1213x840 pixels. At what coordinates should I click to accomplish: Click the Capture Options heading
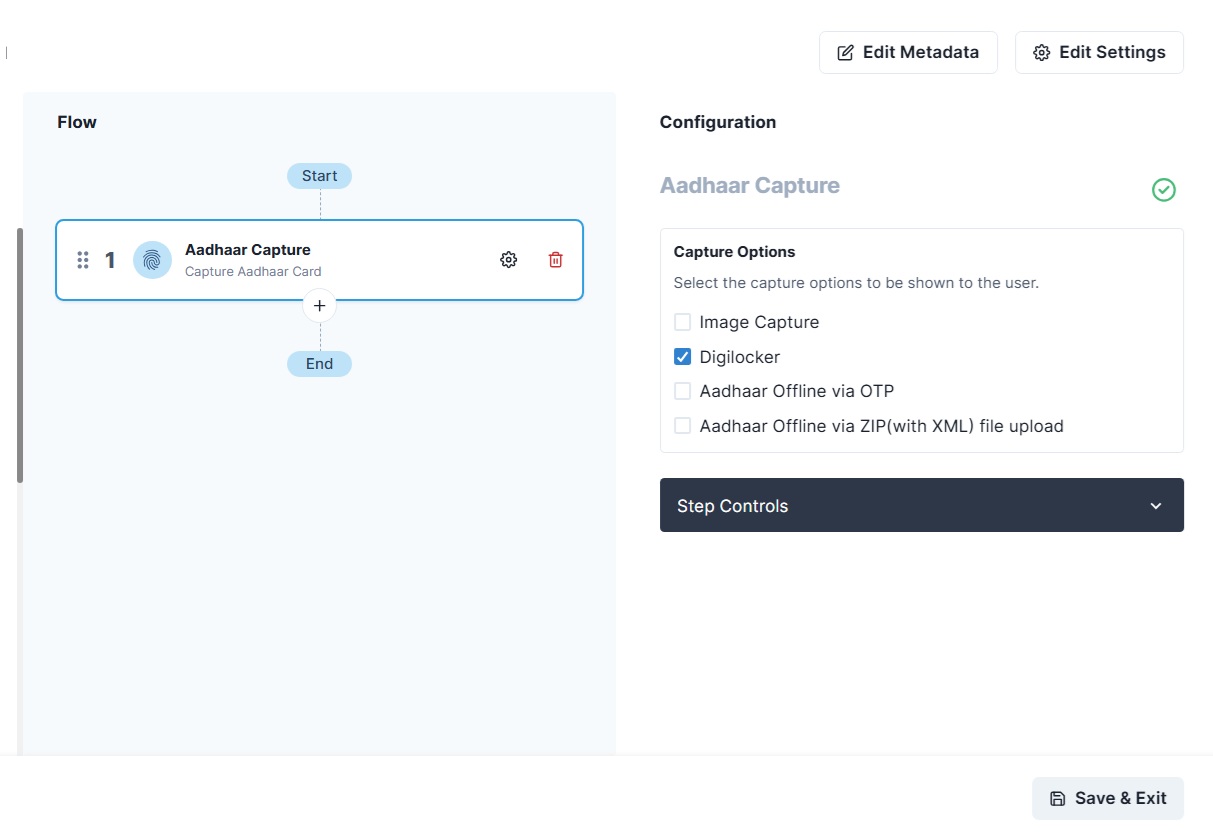coord(735,252)
